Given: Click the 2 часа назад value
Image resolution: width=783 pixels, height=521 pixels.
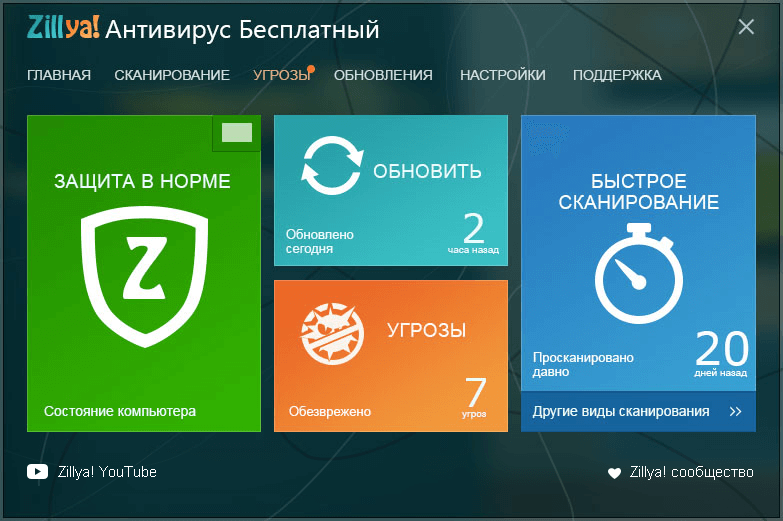Looking at the screenshot, I should pos(473,233).
